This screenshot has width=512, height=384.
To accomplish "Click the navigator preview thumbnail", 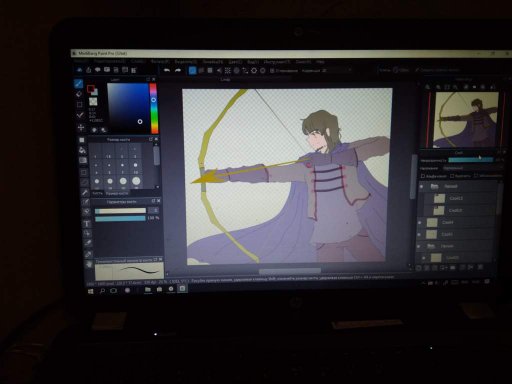I will (x=466, y=119).
